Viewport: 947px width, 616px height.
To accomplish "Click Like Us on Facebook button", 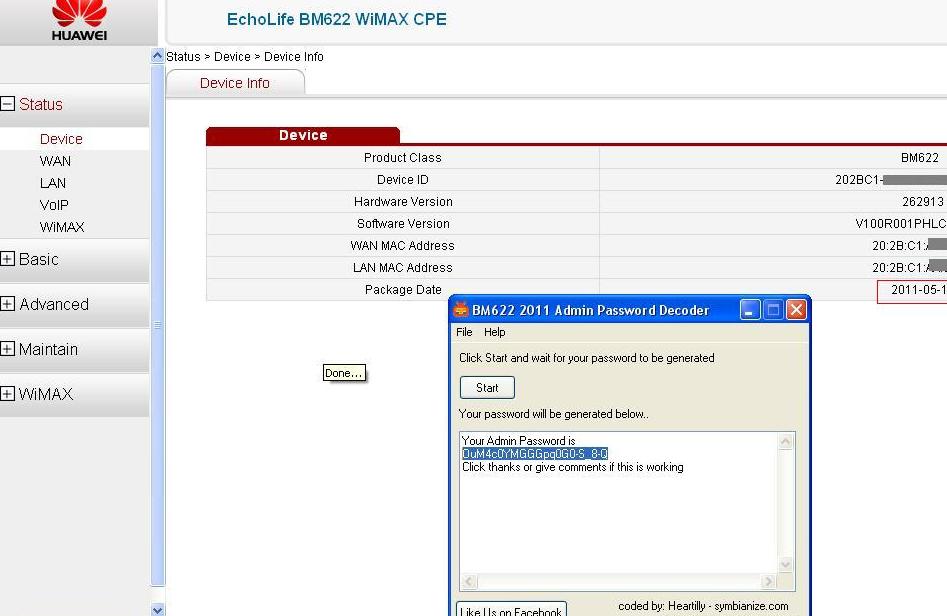I will pyautogui.click(x=512, y=609).
